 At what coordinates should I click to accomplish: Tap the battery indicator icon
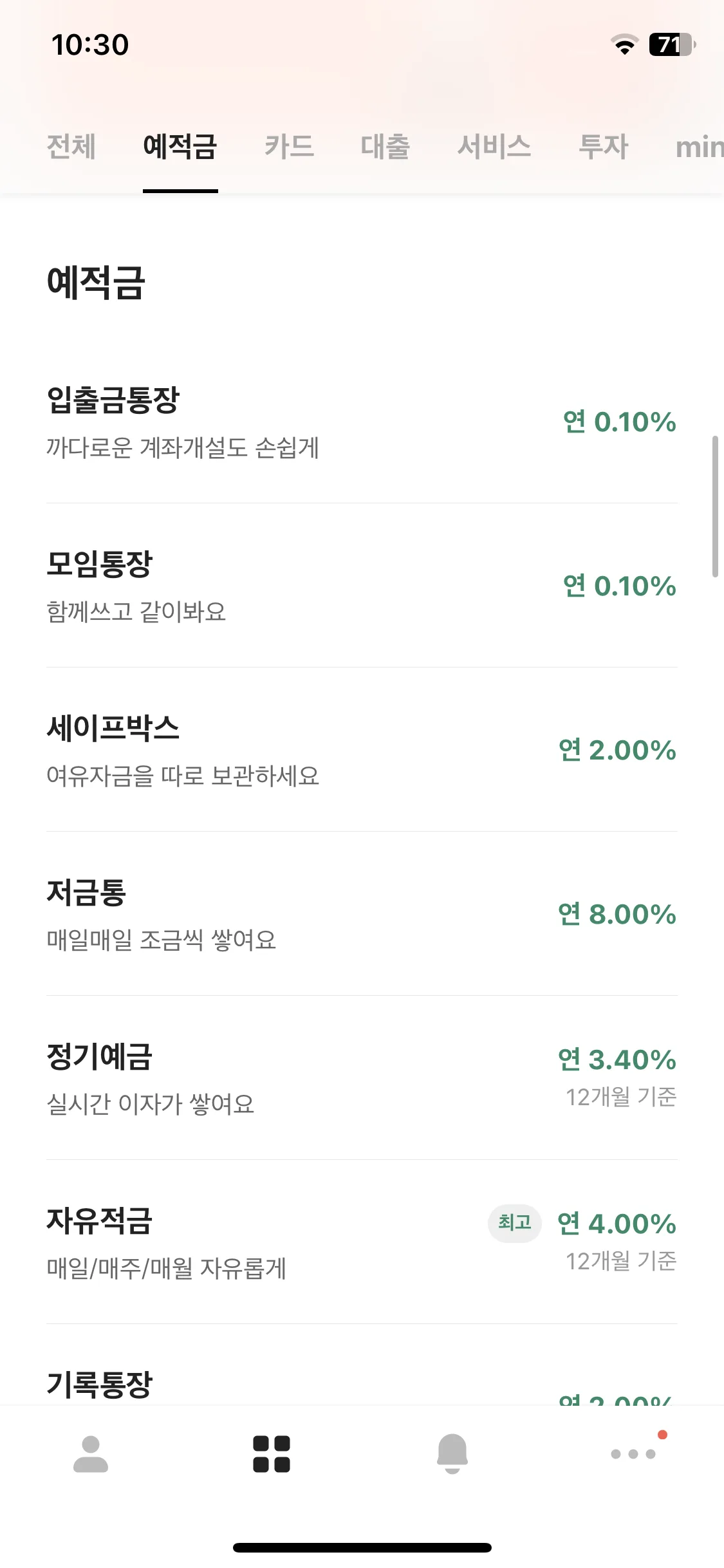(x=673, y=44)
